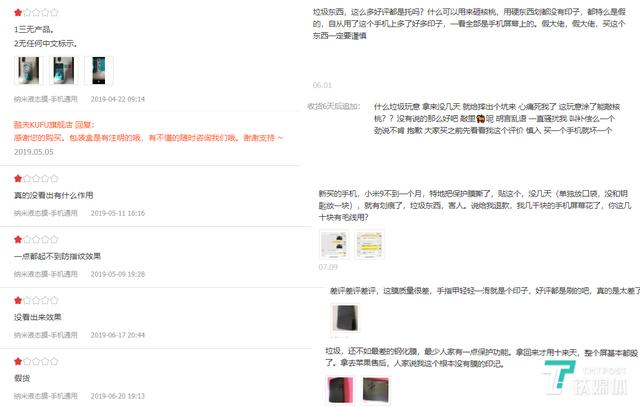This screenshot has height=407, width=640.
Task: Click red star of review dated 2019-05-11
Action: tap(18, 178)
